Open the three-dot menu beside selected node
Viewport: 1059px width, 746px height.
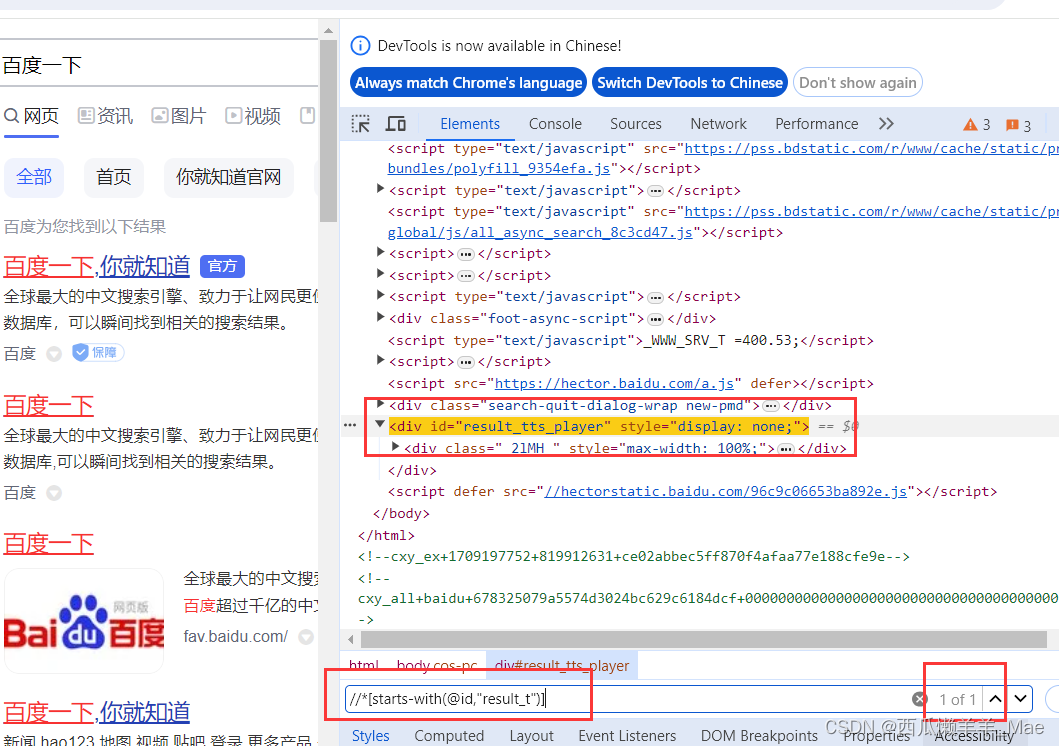350,425
